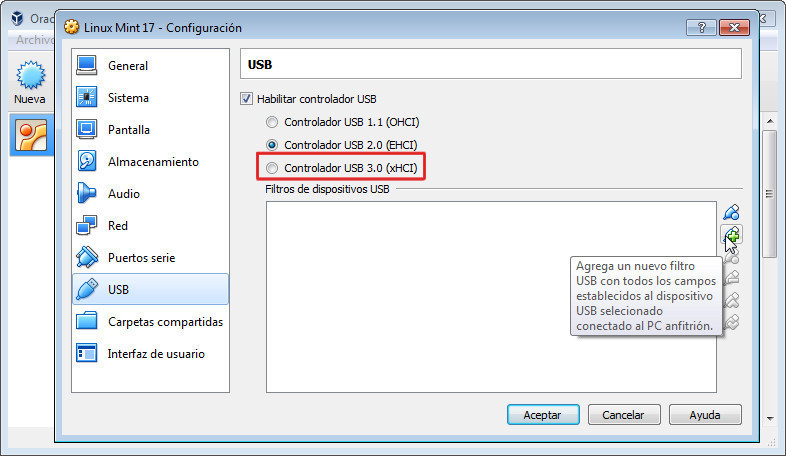Select the Sistema settings category
The height and width of the screenshot is (456, 786).
click(x=127, y=98)
